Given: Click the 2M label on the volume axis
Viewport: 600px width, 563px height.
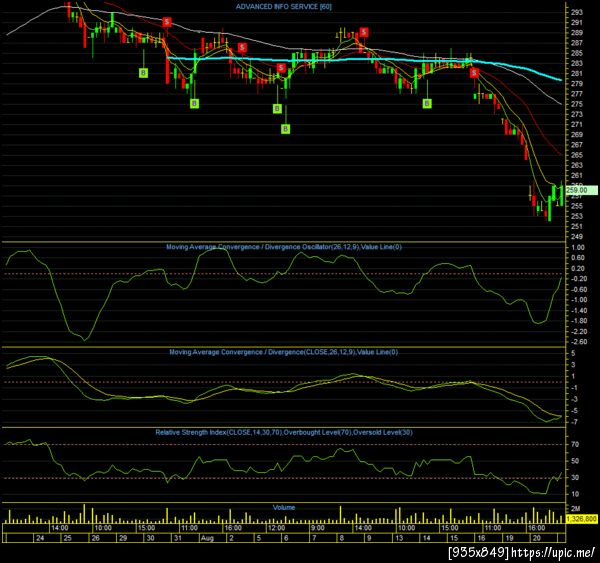Looking at the screenshot, I should (575, 509).
